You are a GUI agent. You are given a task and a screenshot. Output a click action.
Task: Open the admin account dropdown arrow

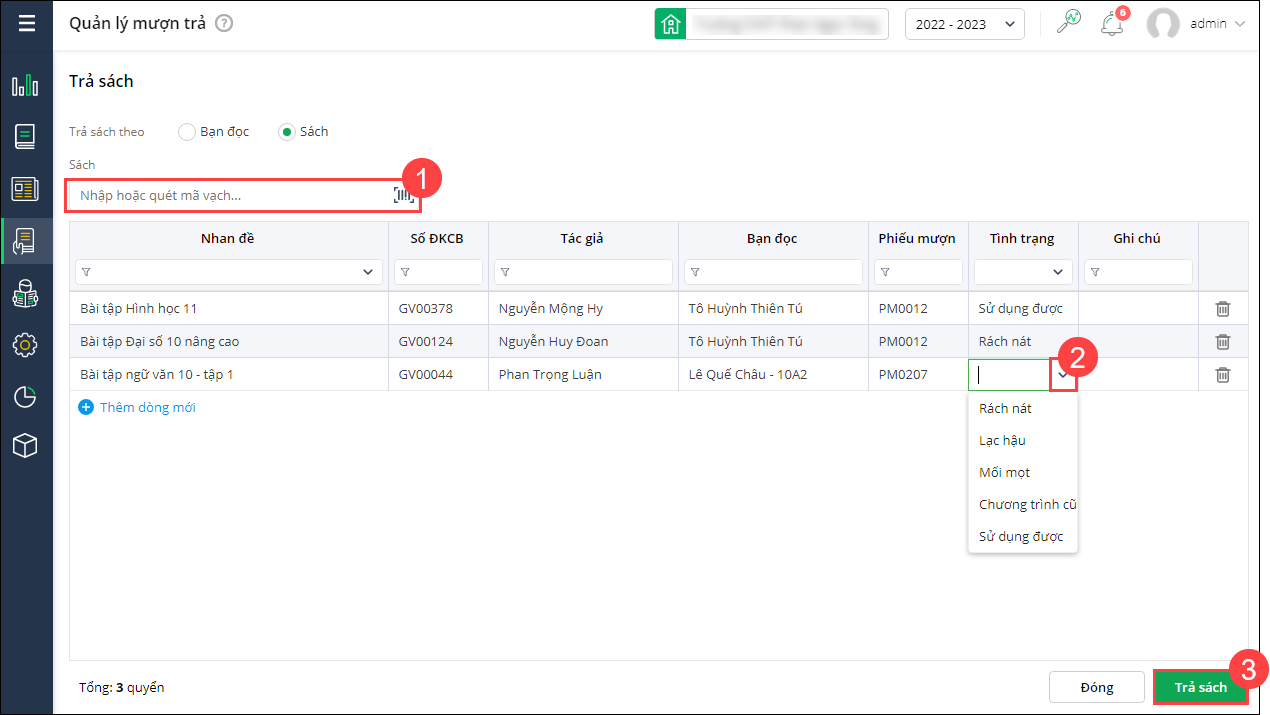[1240, 24]
